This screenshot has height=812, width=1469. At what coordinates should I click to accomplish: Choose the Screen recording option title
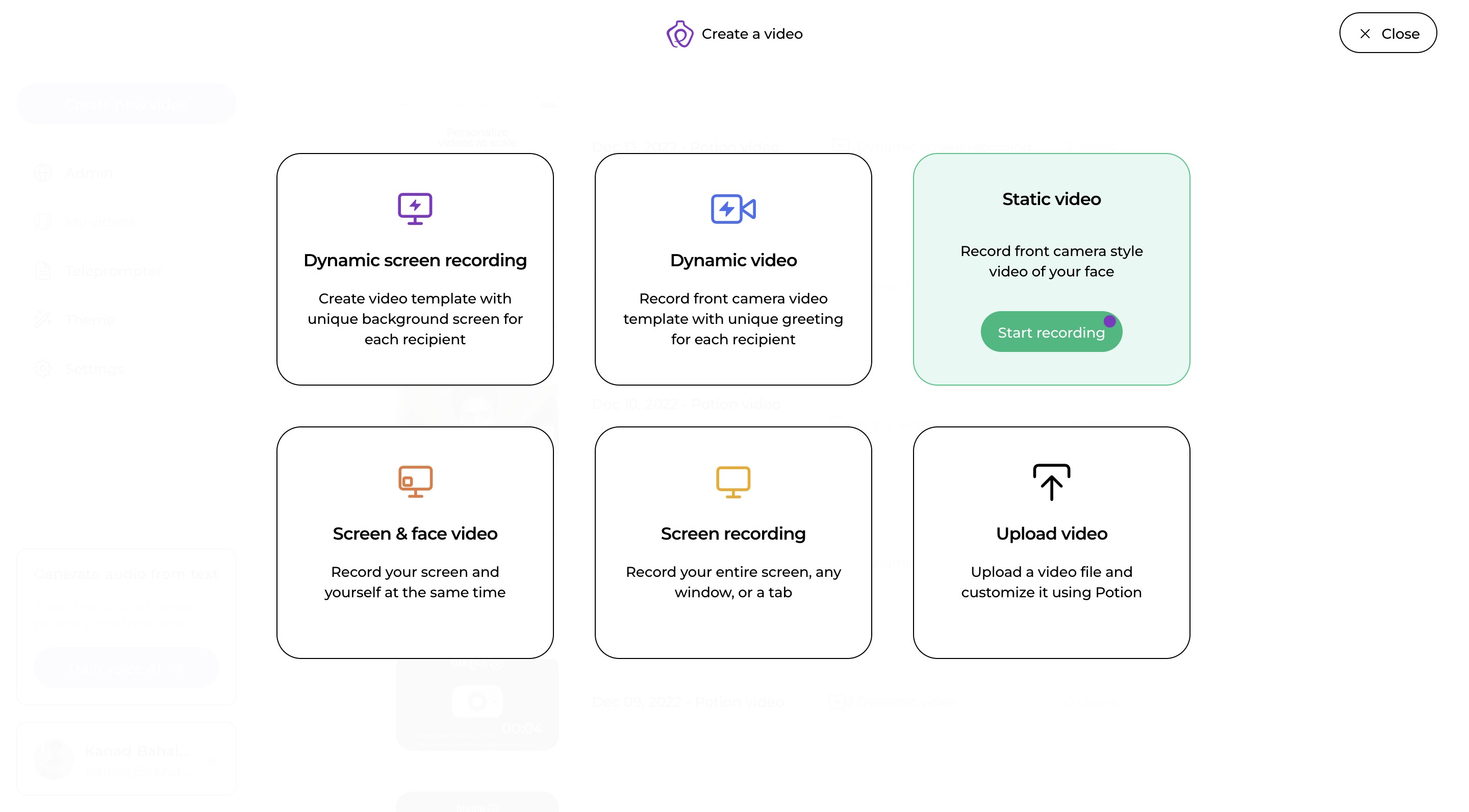click(733, 534)
